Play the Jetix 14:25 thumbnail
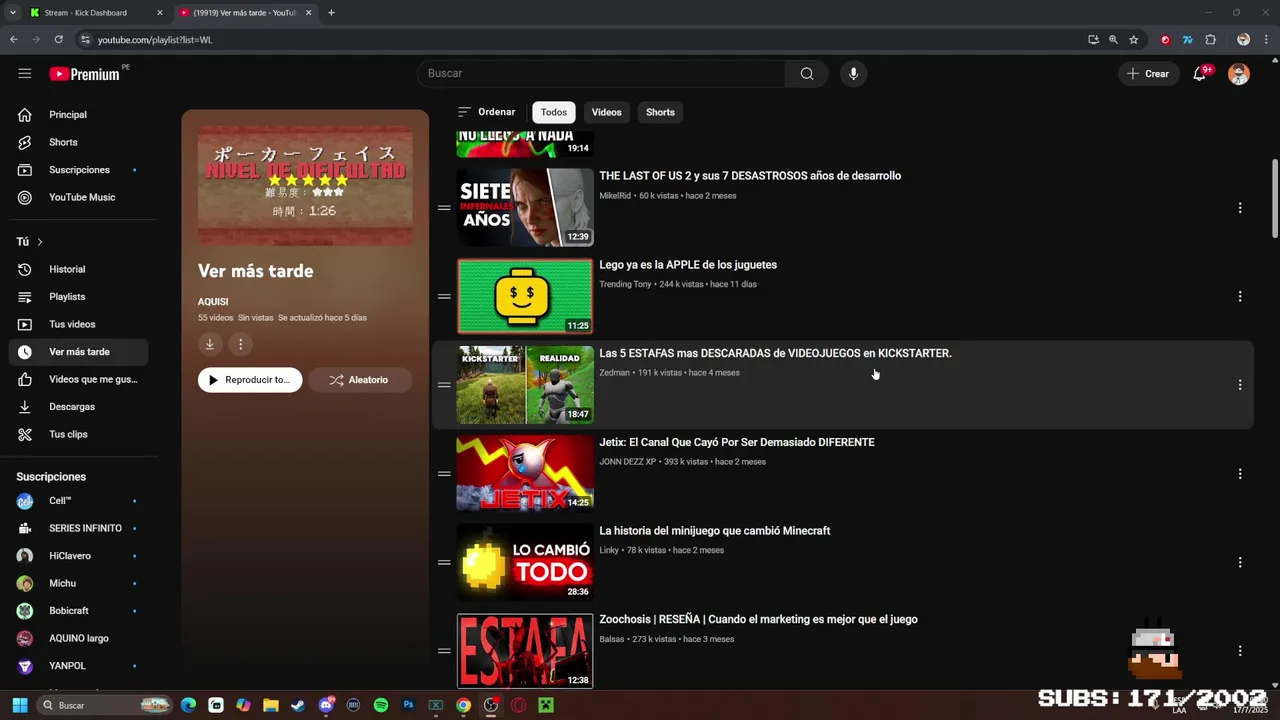 click(x=525, y=473)
